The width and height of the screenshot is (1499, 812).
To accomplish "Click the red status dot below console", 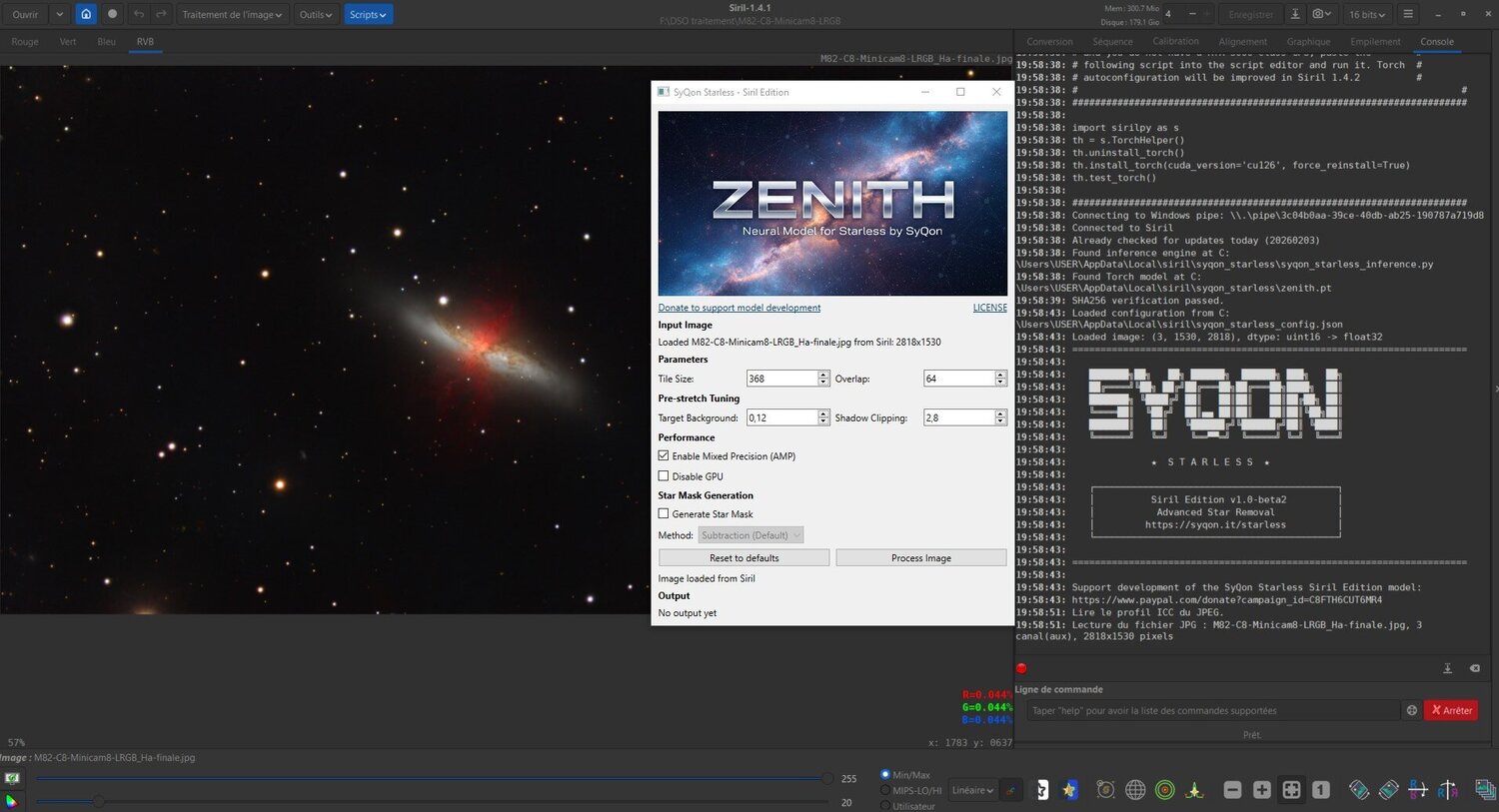I will (1021, 668).
